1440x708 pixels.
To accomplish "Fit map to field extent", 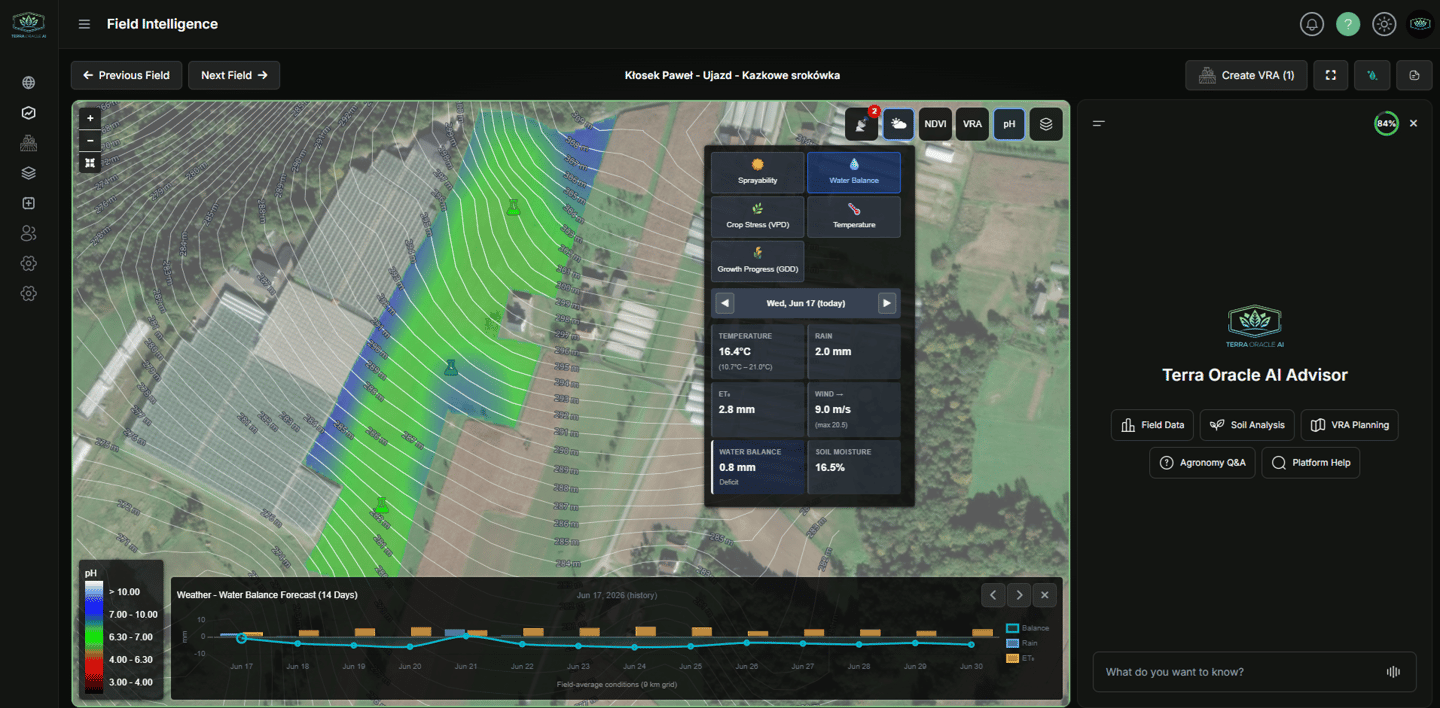I will click(90, 162).
